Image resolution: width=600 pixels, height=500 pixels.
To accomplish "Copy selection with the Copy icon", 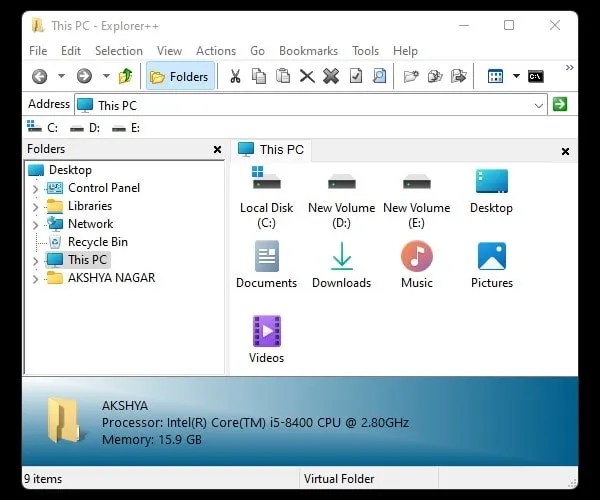I will click(259, 76).
